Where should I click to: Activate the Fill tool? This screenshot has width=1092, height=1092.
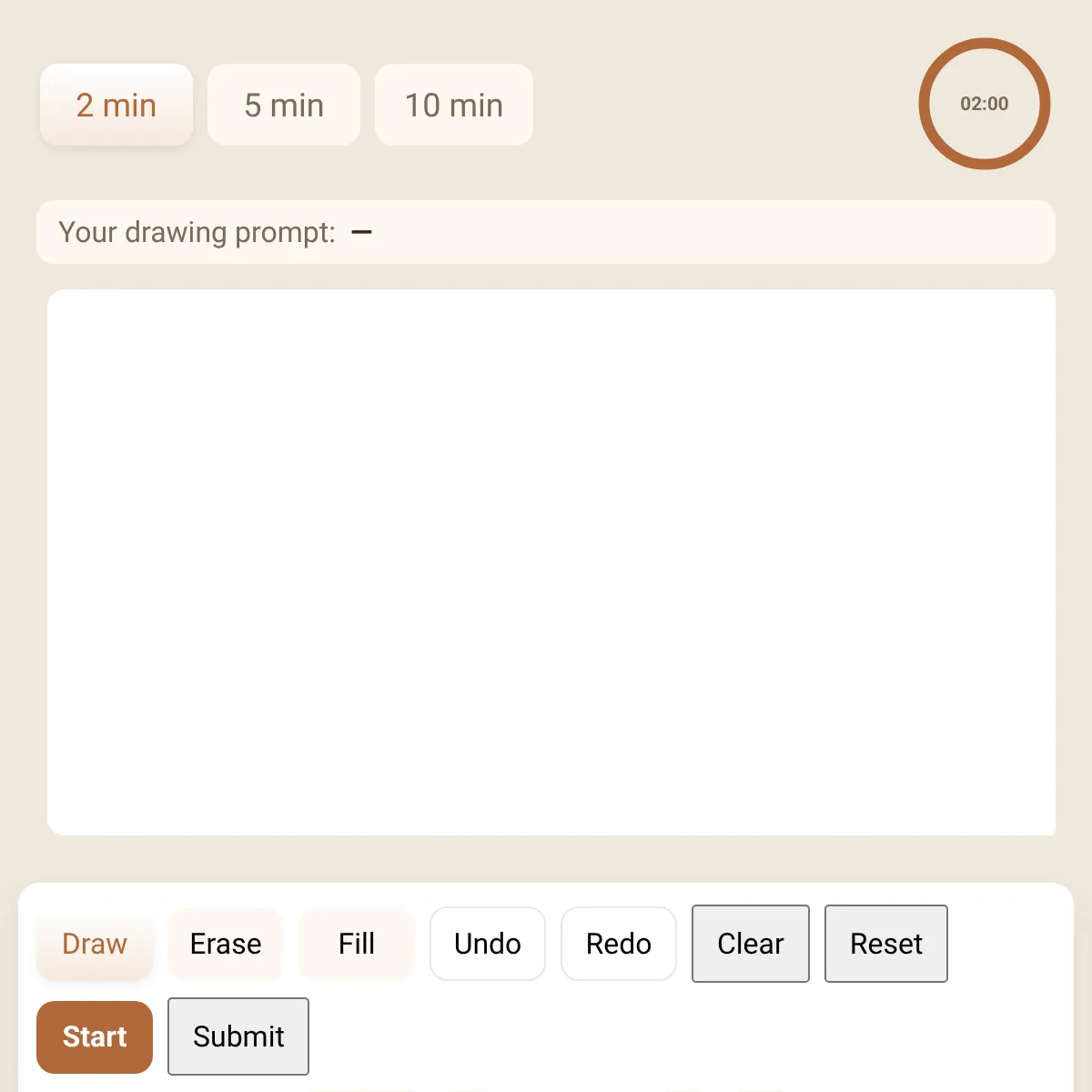357,944
